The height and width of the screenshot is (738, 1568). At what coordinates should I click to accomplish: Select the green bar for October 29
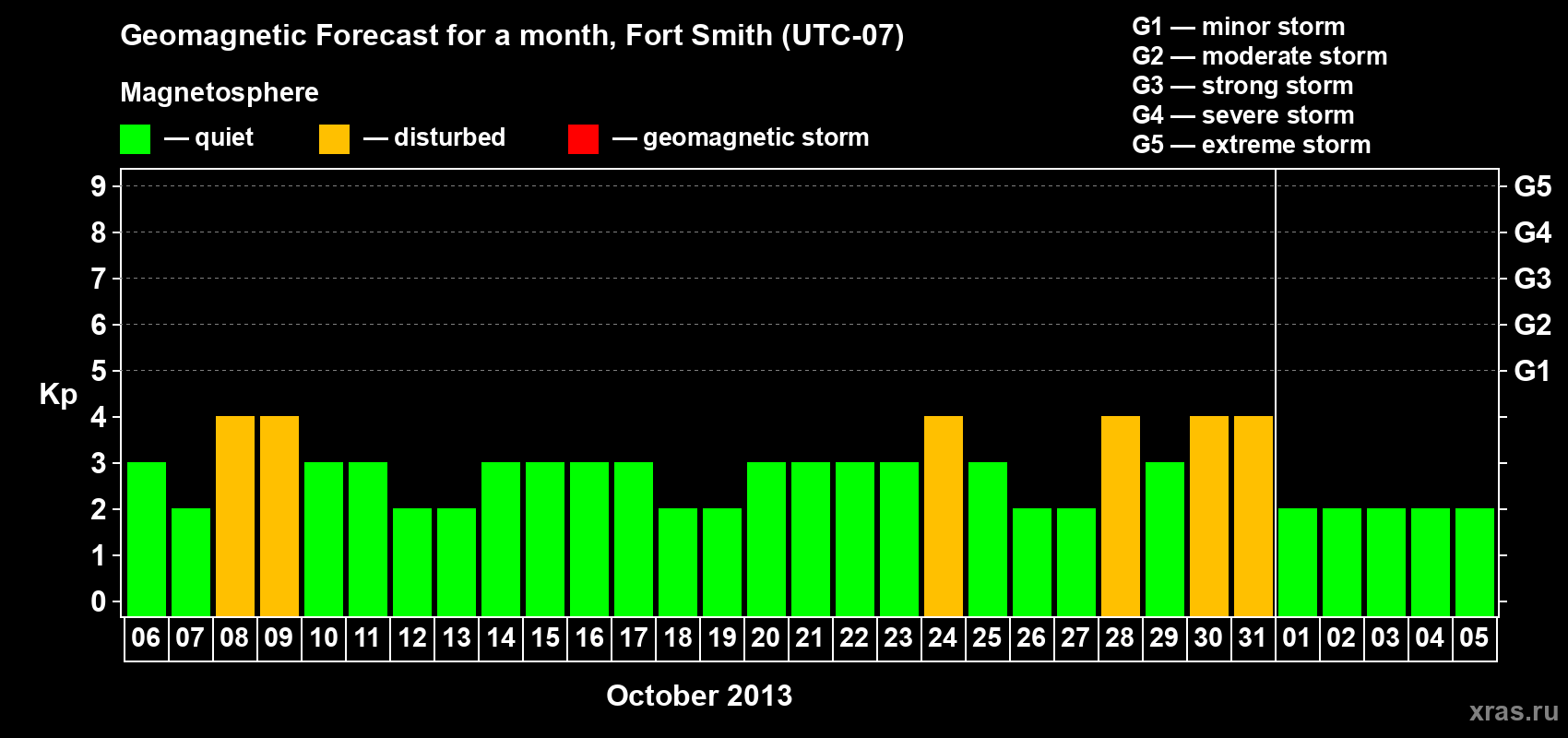(x=1165, y=539)
